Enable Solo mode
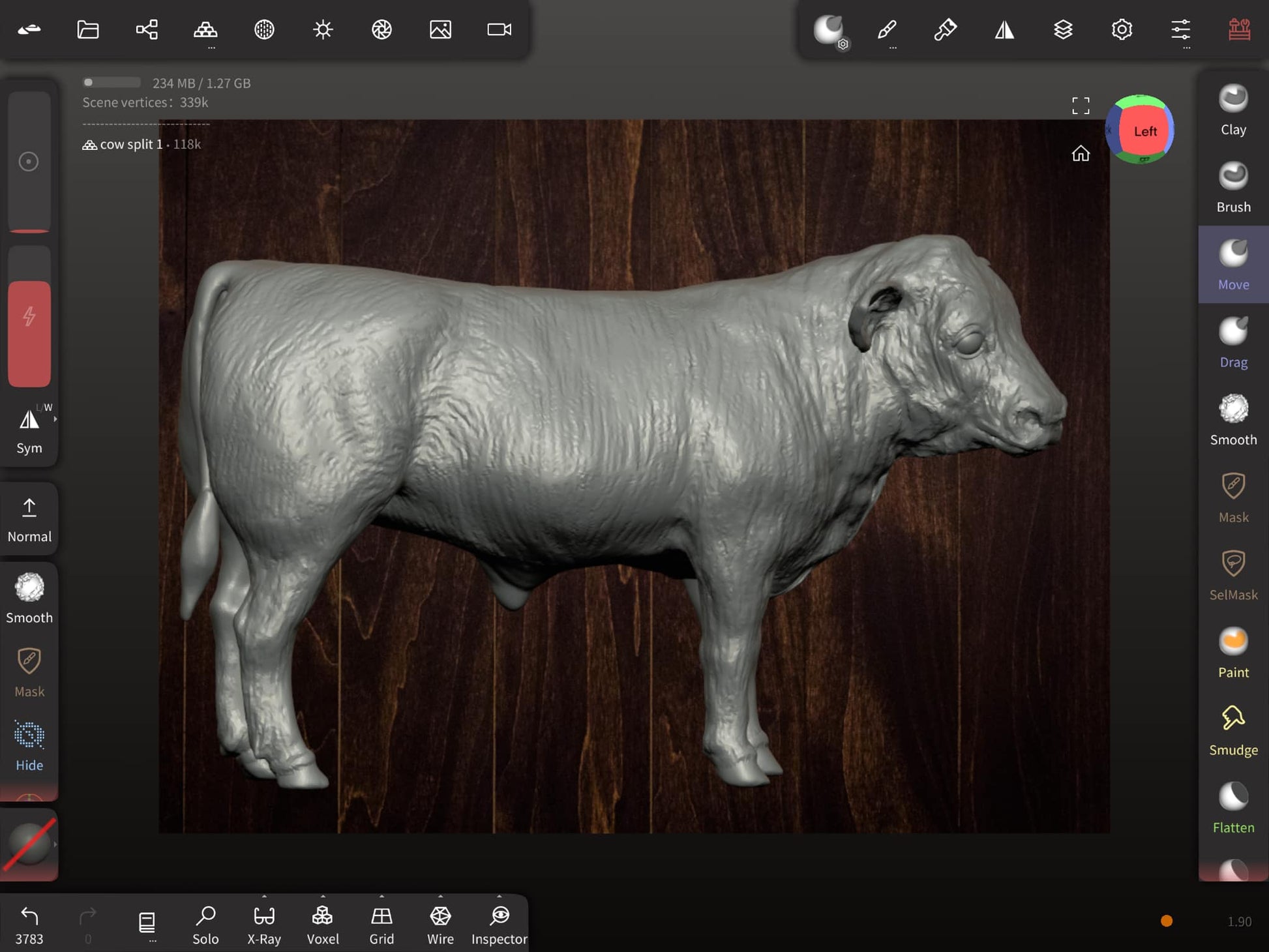The width and height of the screenshot is (1269, 952). coord(205,923)
